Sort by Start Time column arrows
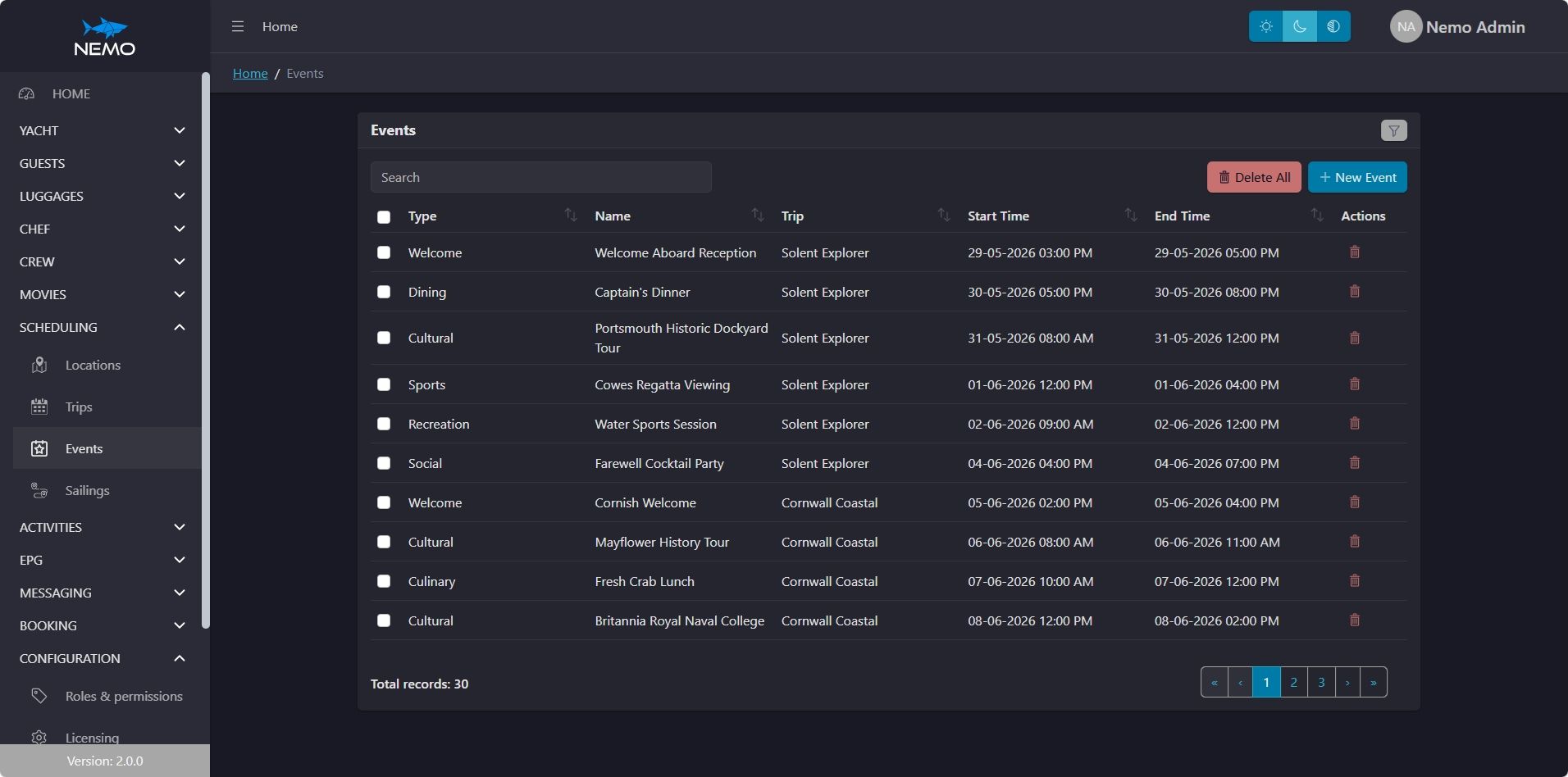 pos(1131,215)
